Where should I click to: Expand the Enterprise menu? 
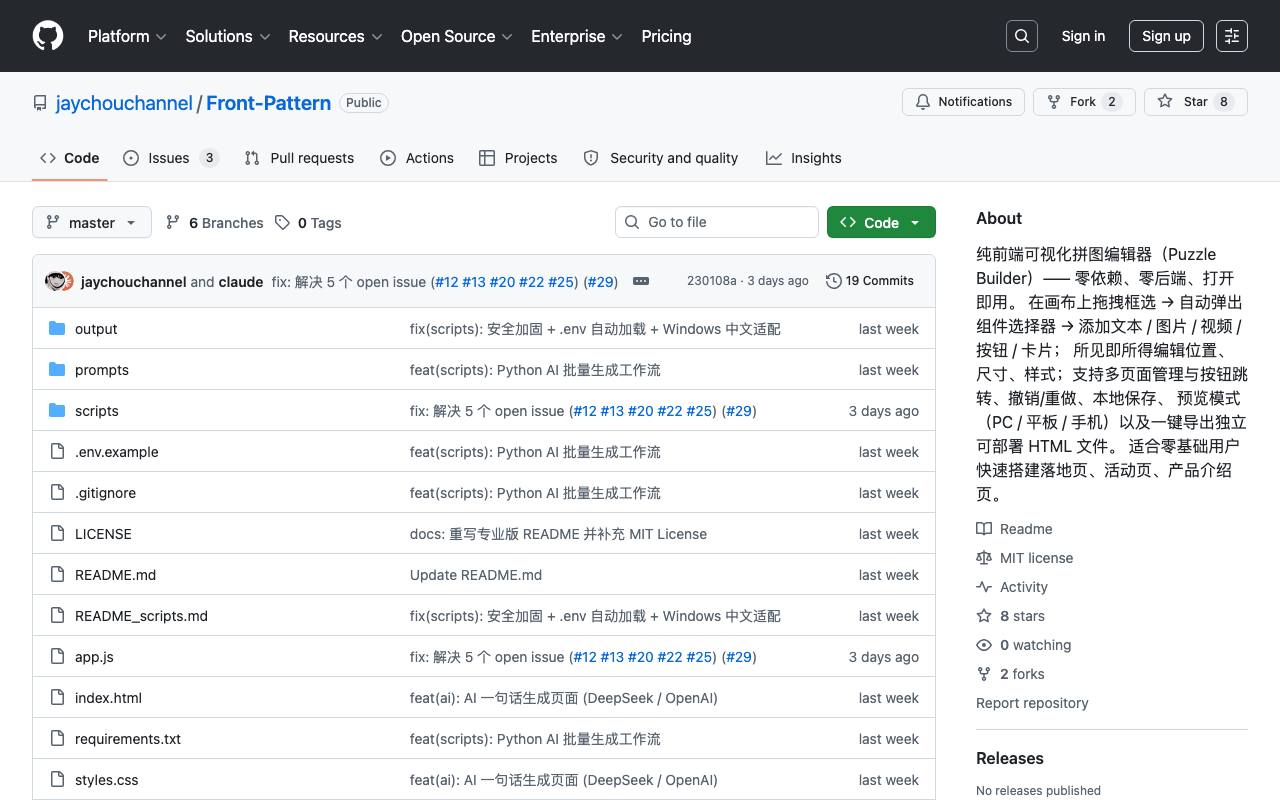click(576, 36)
